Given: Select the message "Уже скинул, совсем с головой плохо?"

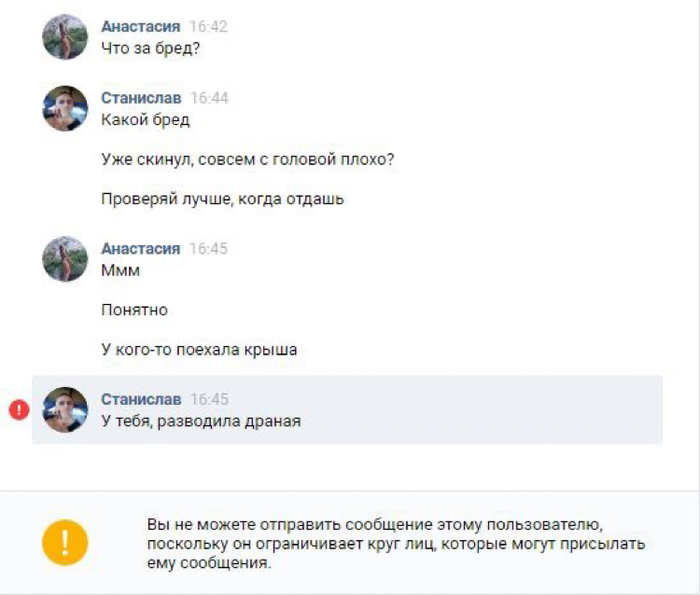Looking at the screenshot, I should 248,160.
